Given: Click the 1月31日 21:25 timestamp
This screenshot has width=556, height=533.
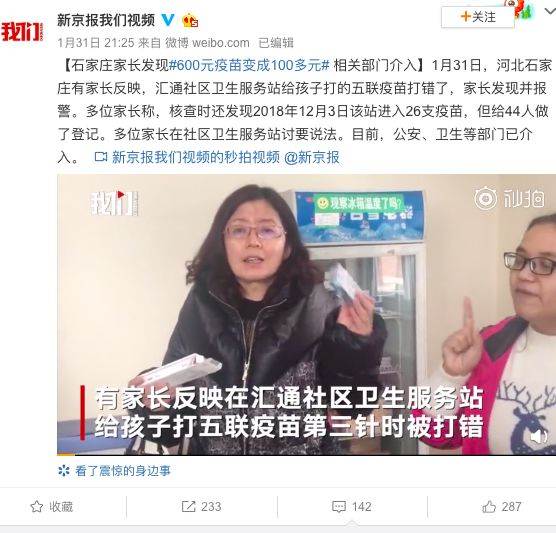Looking at the screenshot, I should pyautogui.click(x=96, y=43).
